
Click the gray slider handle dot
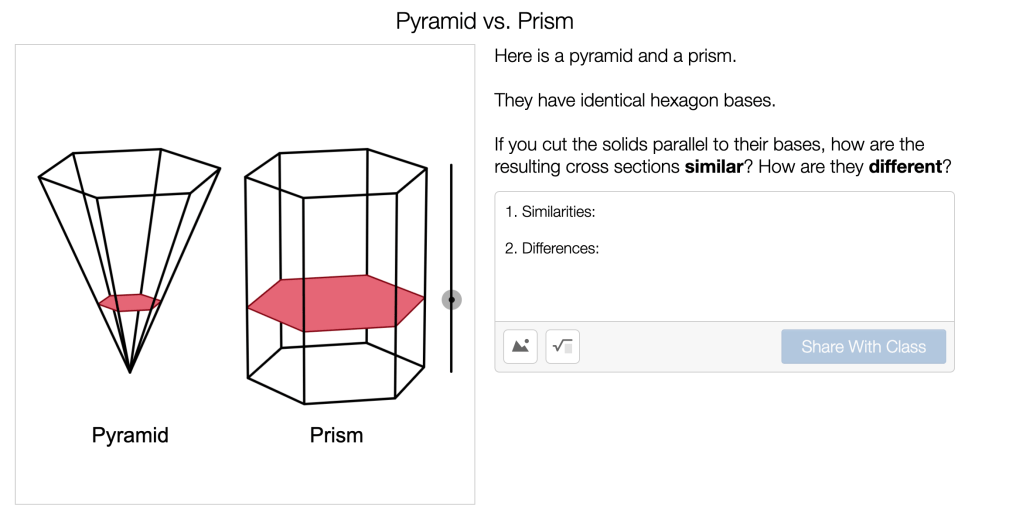pyautogui.click(x=452, y=300)
